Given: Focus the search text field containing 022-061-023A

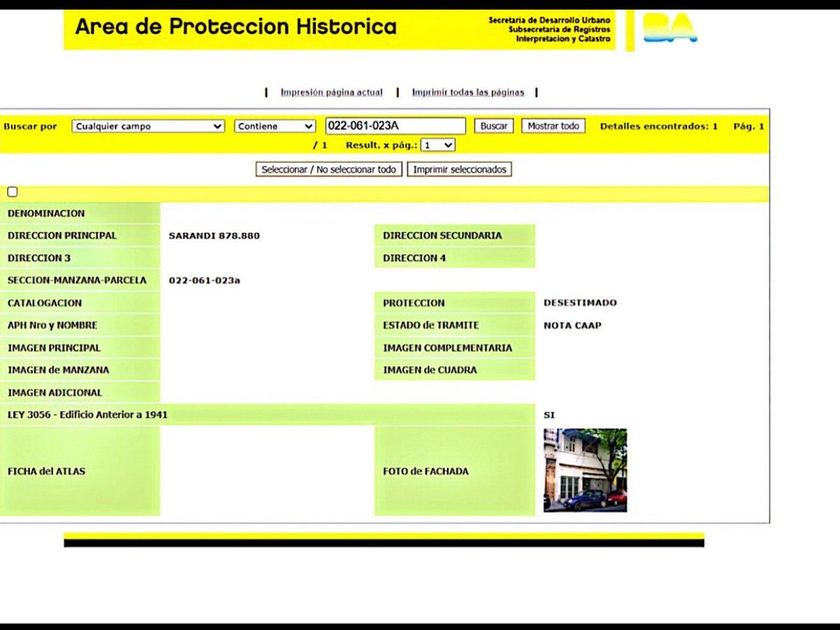Looking at the screenshot, I should [x=395, y=126].
